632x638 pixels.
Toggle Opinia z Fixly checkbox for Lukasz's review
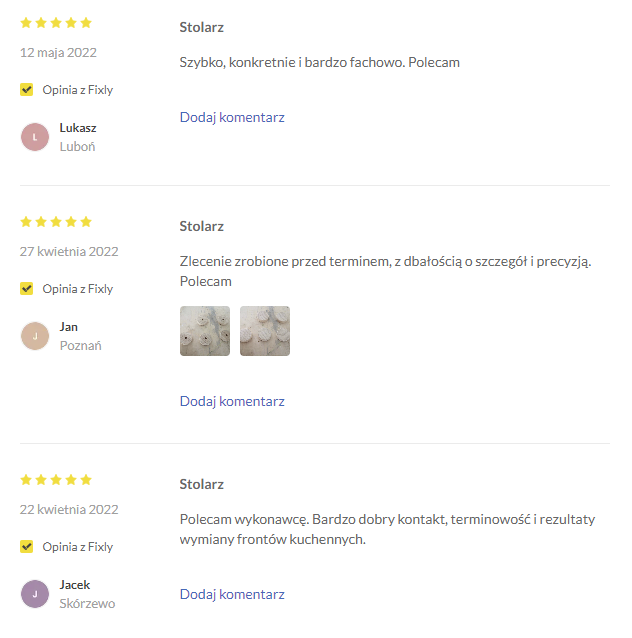click(27, 90)
